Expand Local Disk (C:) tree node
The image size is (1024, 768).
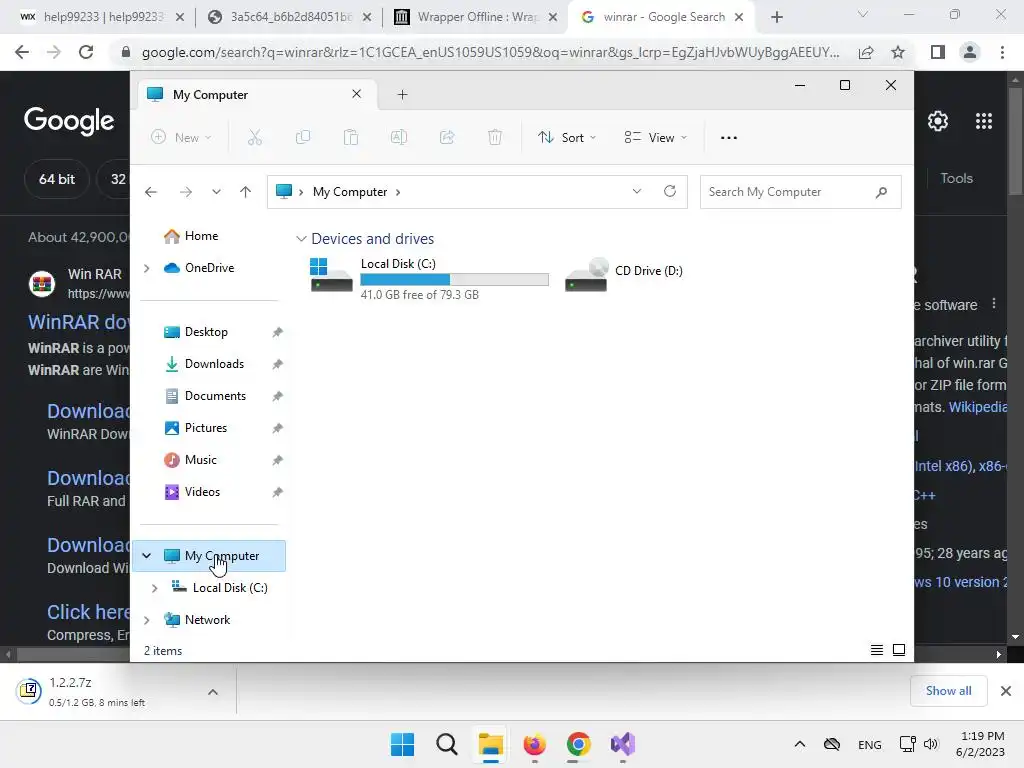[154, 588]
